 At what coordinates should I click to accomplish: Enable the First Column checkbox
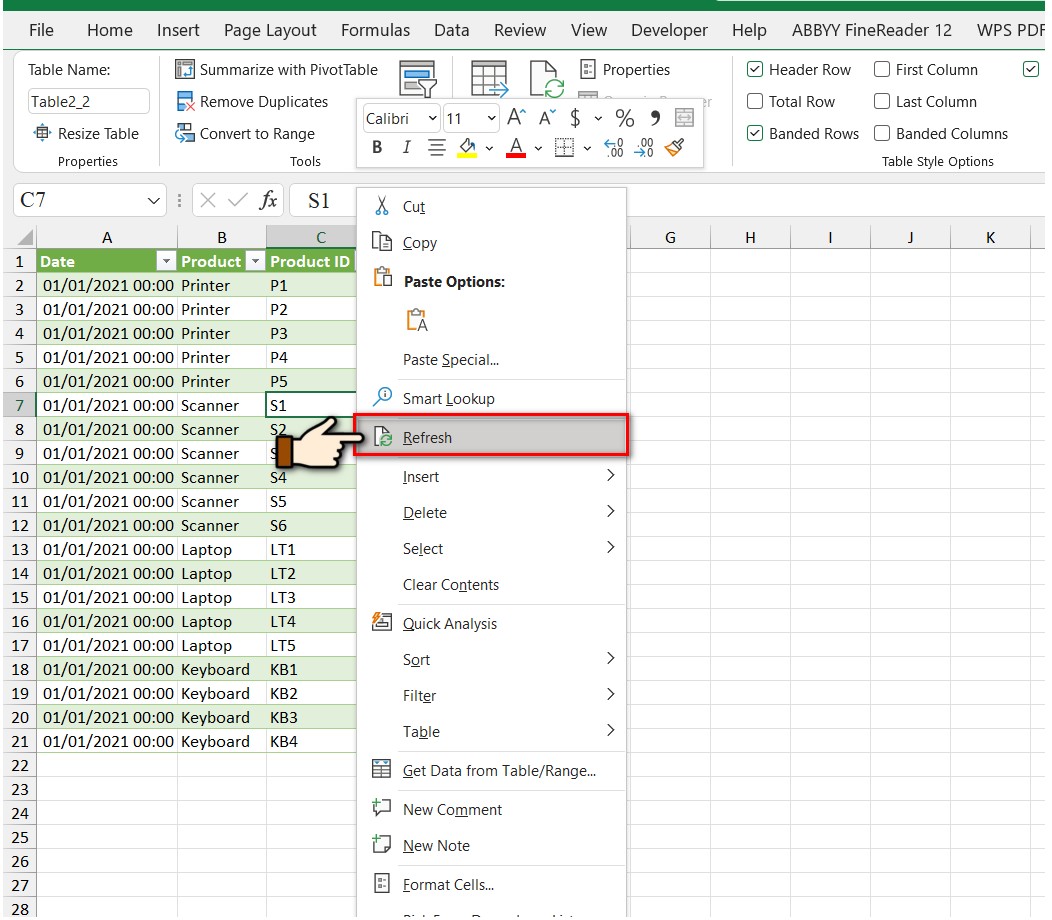(882, 69)
